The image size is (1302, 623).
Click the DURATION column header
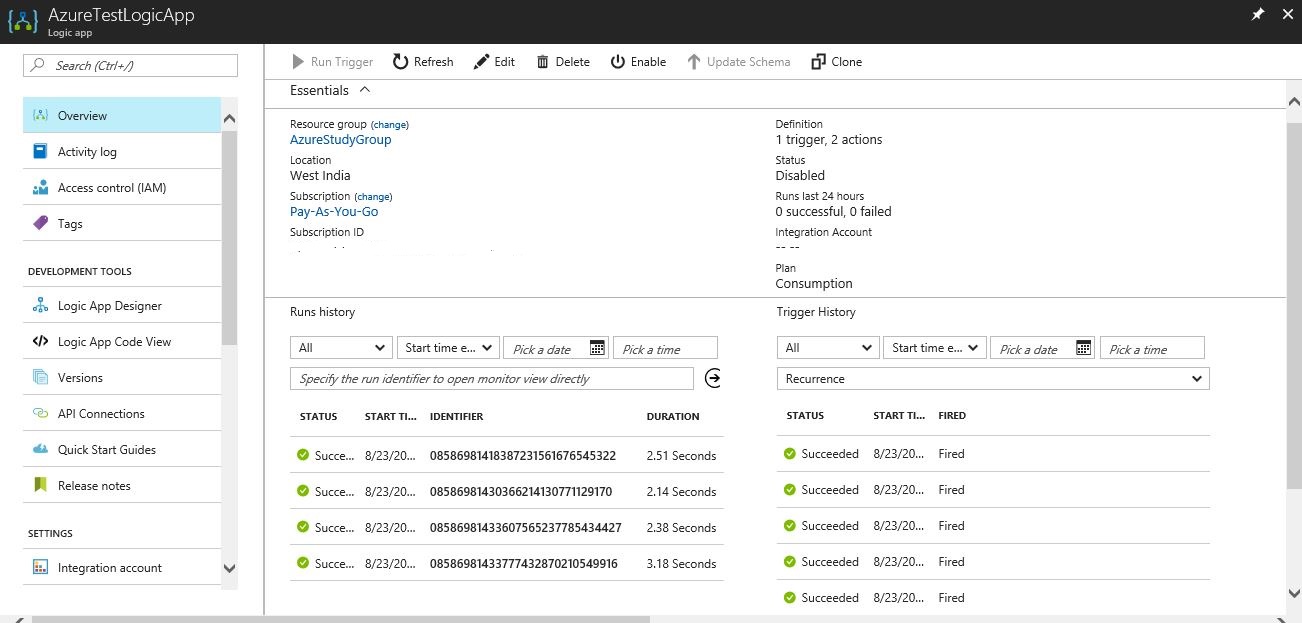[x=673, y=417]
